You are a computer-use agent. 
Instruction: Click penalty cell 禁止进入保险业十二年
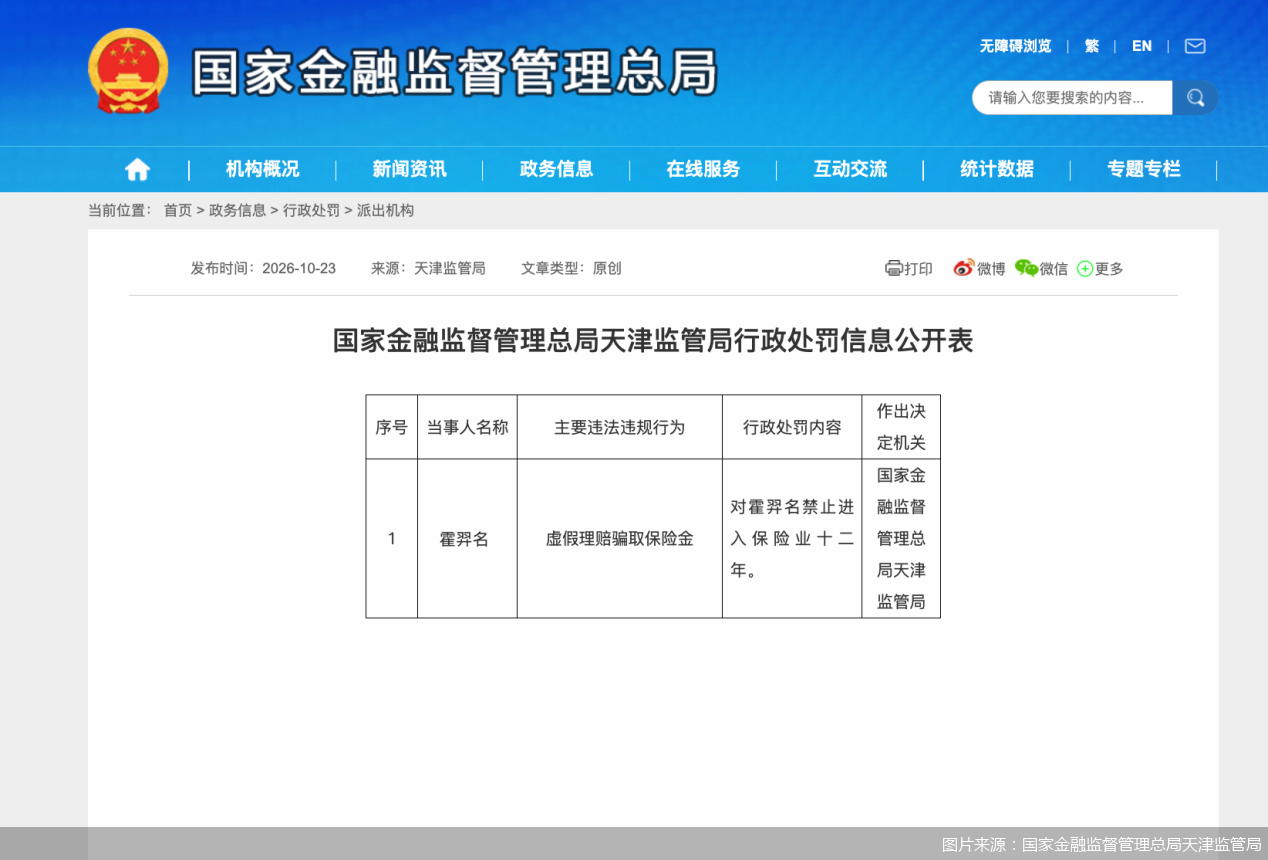pyautogui.click(x=792, y=539)
